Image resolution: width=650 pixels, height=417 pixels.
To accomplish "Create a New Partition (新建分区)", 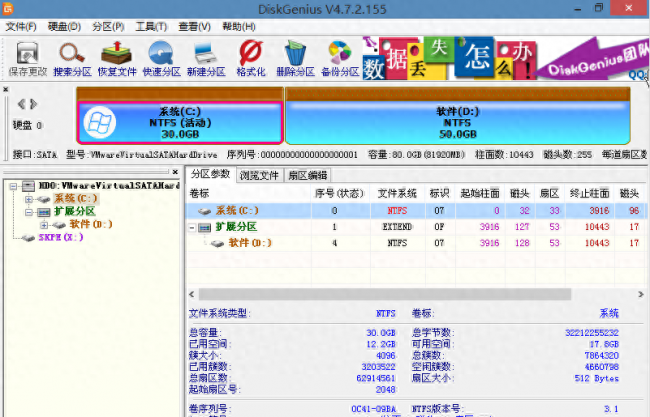I will 206,59.
